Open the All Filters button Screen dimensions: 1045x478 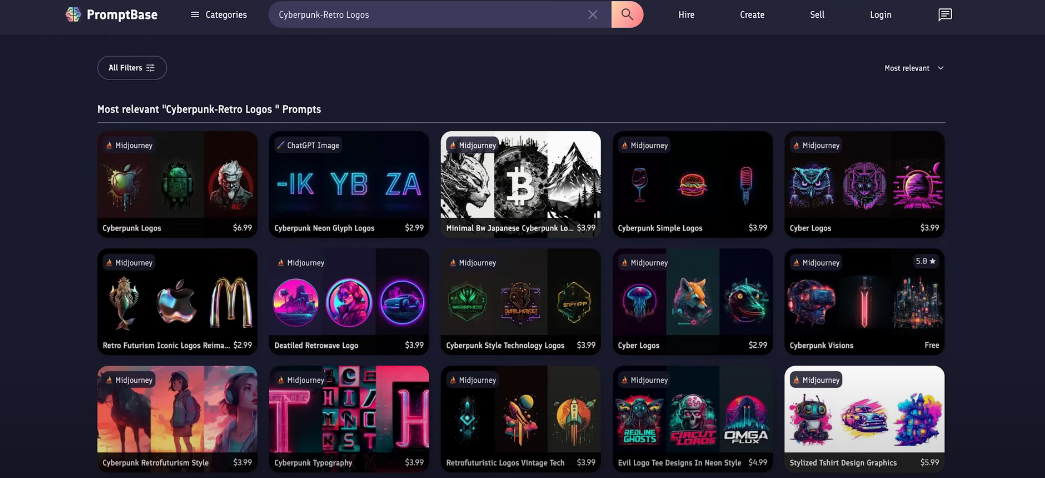click(x=132, y=68)
